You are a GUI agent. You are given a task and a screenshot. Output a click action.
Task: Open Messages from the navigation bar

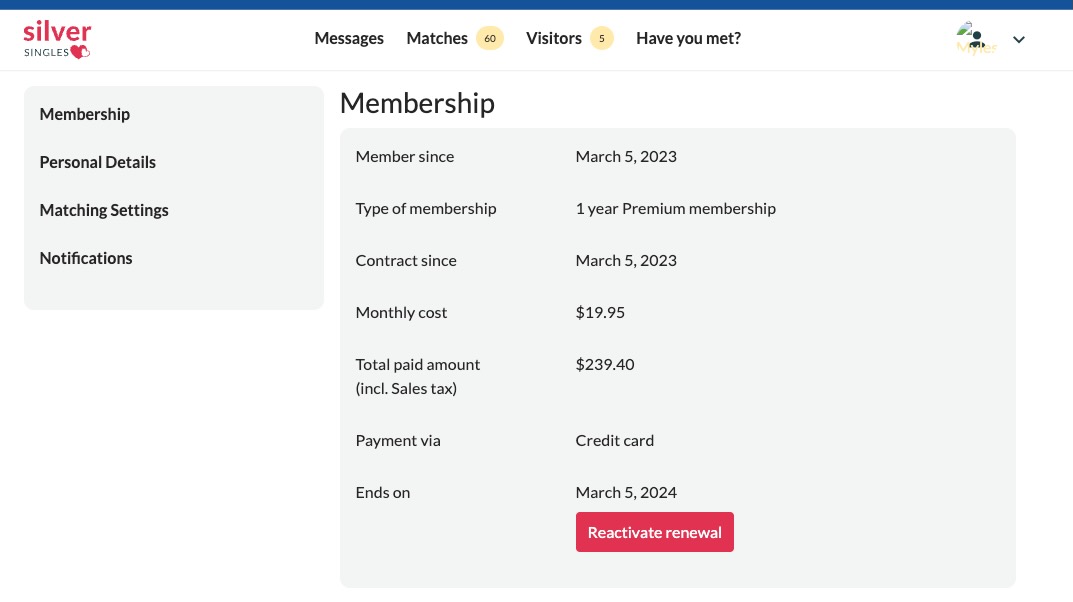349,38
